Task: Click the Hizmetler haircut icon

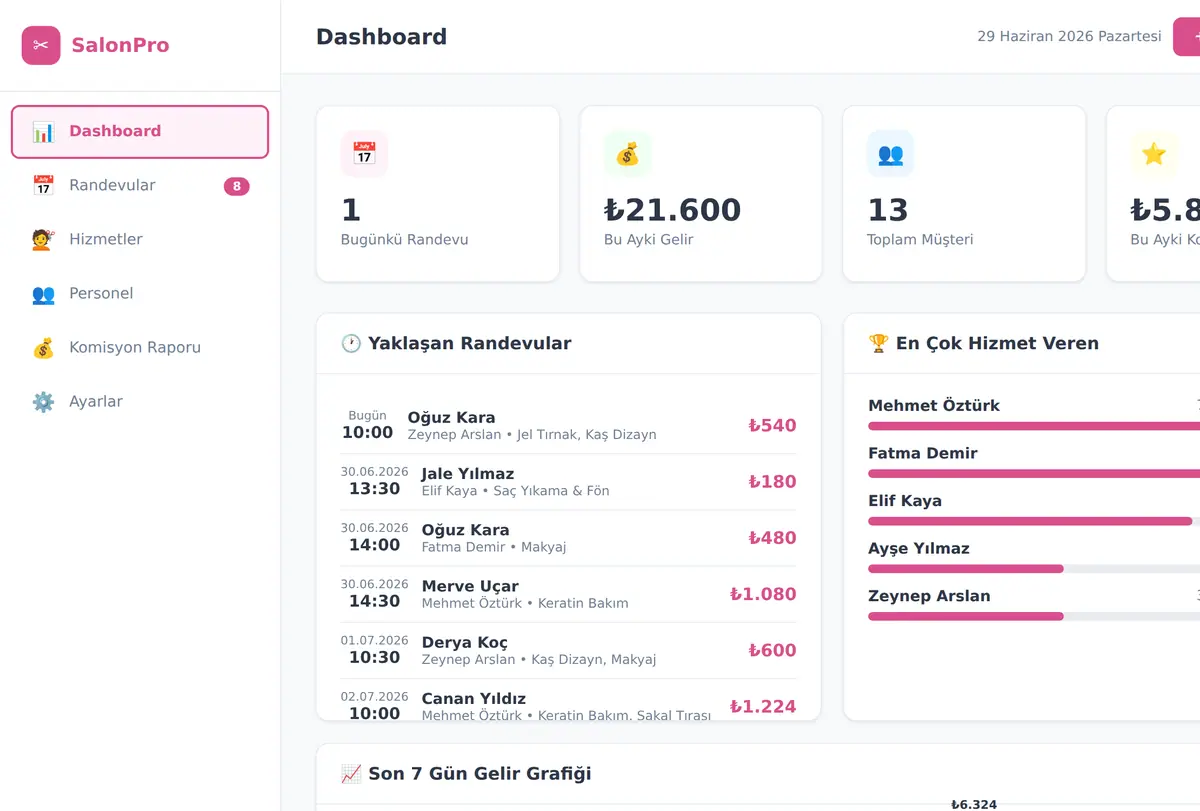Action: (x=43, y=240)
